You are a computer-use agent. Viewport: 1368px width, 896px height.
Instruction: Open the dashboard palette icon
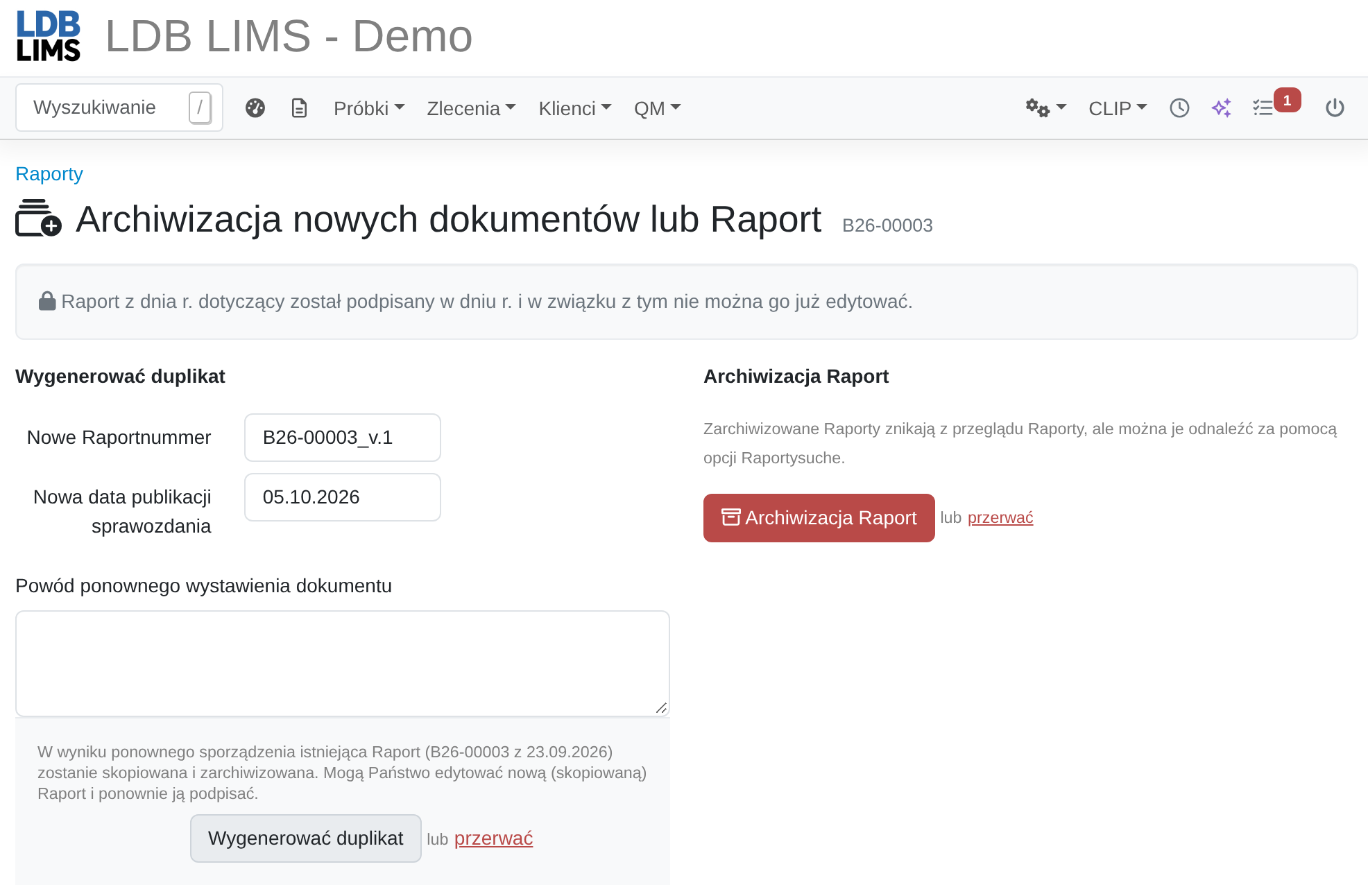click(255, 108)
